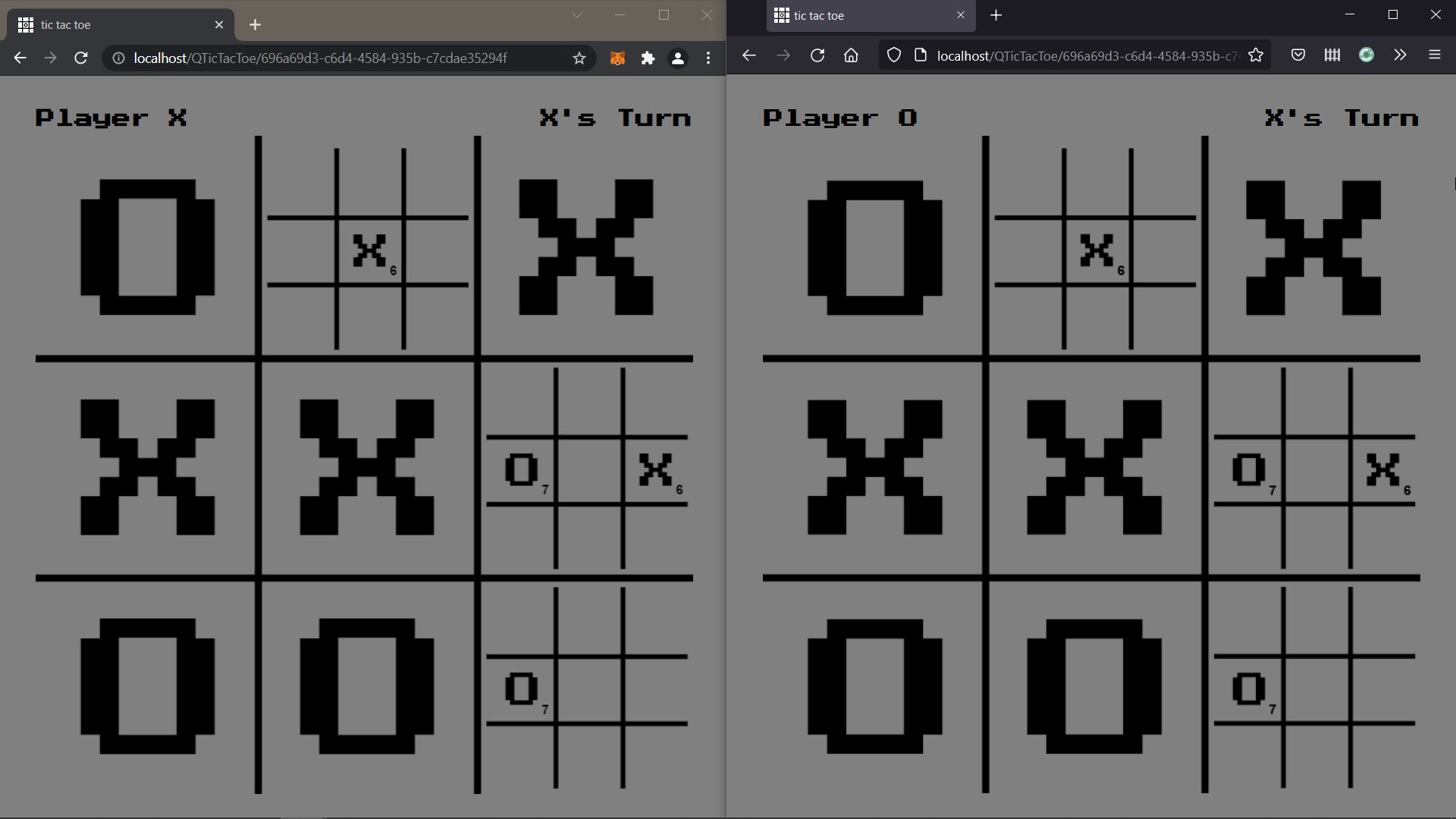Viewport: 1456px width, 819px height.
Task: Click big O in Player O bottom-middle square
Action: (1094, 686)
